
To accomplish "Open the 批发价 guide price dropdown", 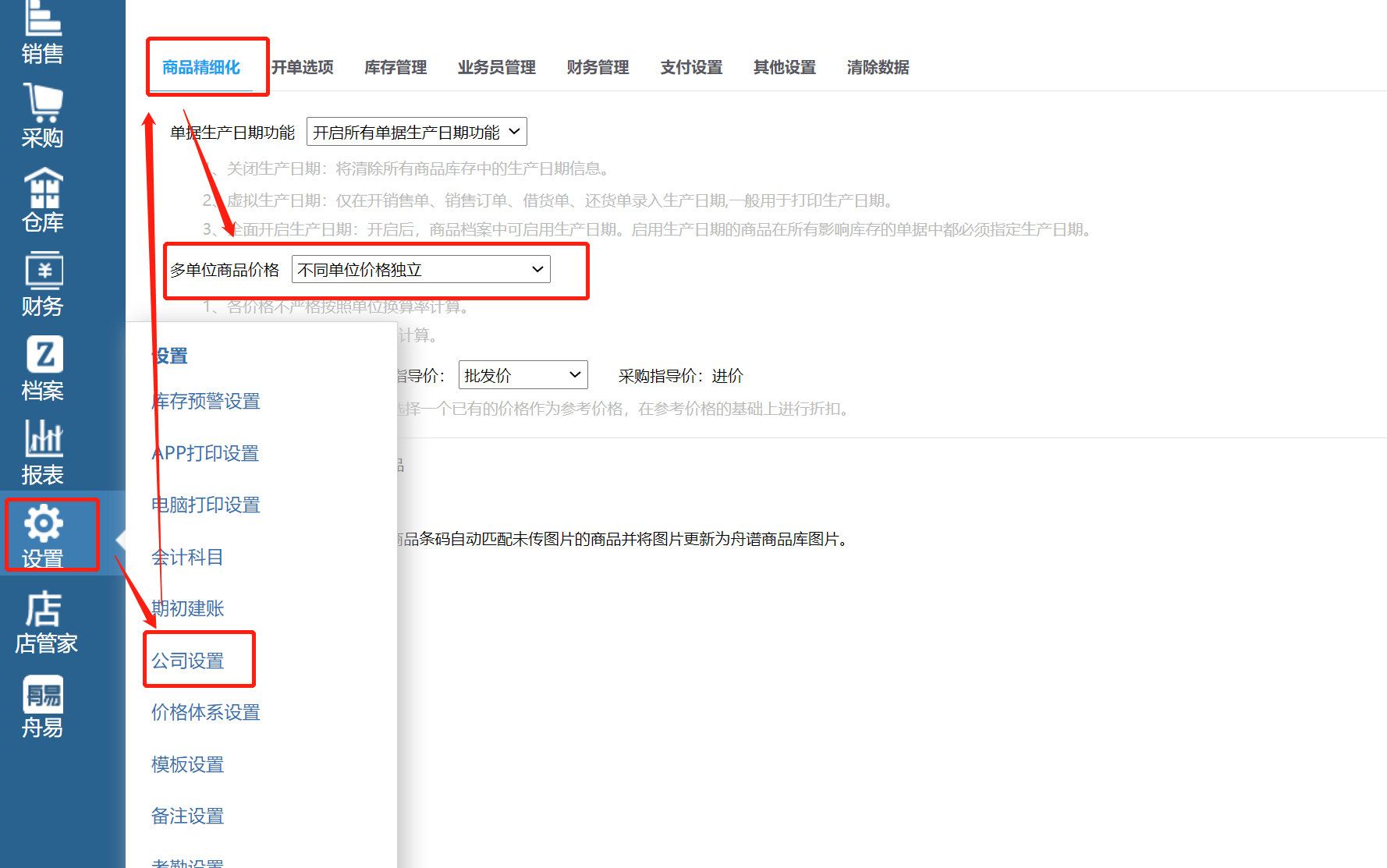I will (523, 375).
